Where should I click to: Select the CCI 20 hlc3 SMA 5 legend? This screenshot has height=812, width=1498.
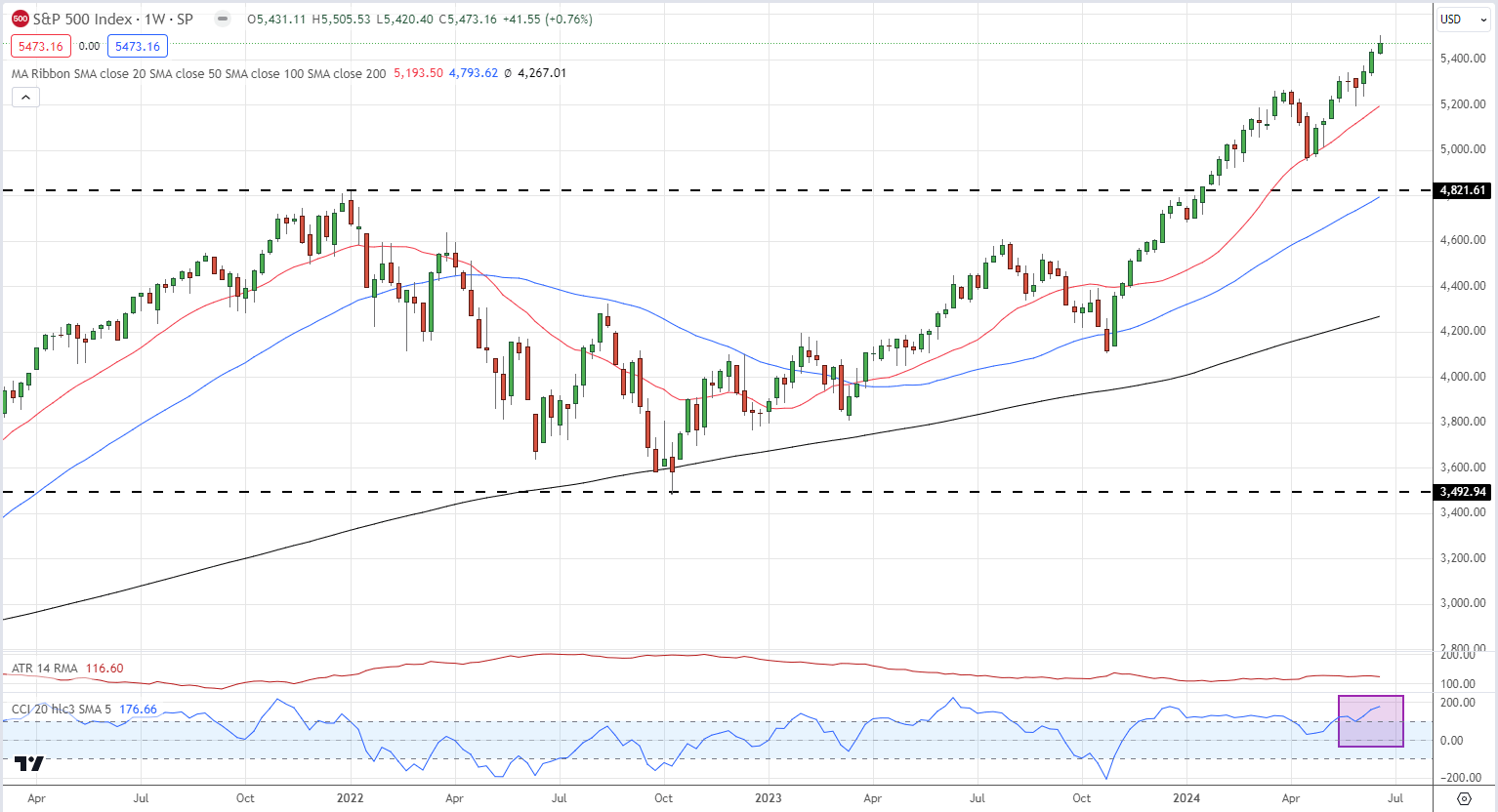62,710
